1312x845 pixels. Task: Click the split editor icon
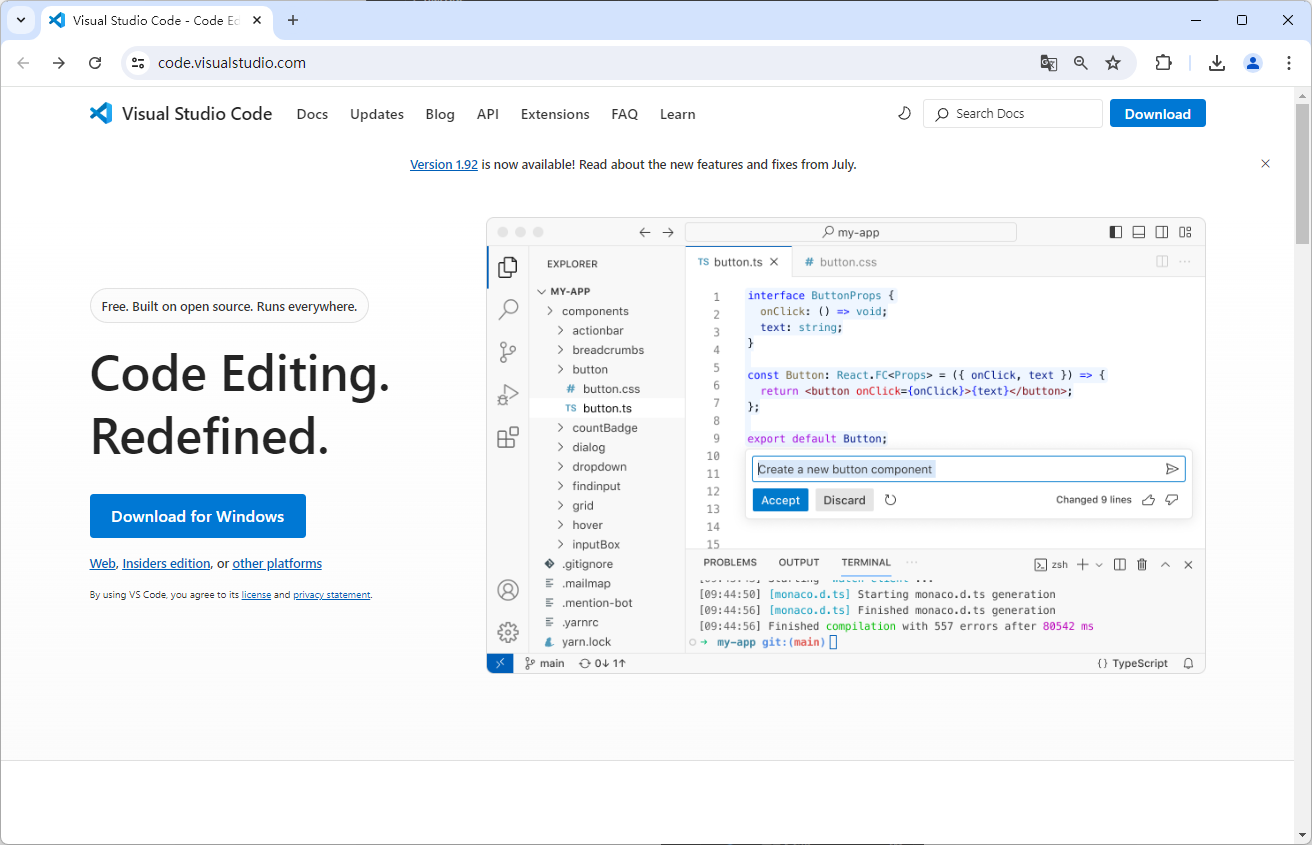click(1162, 262)
